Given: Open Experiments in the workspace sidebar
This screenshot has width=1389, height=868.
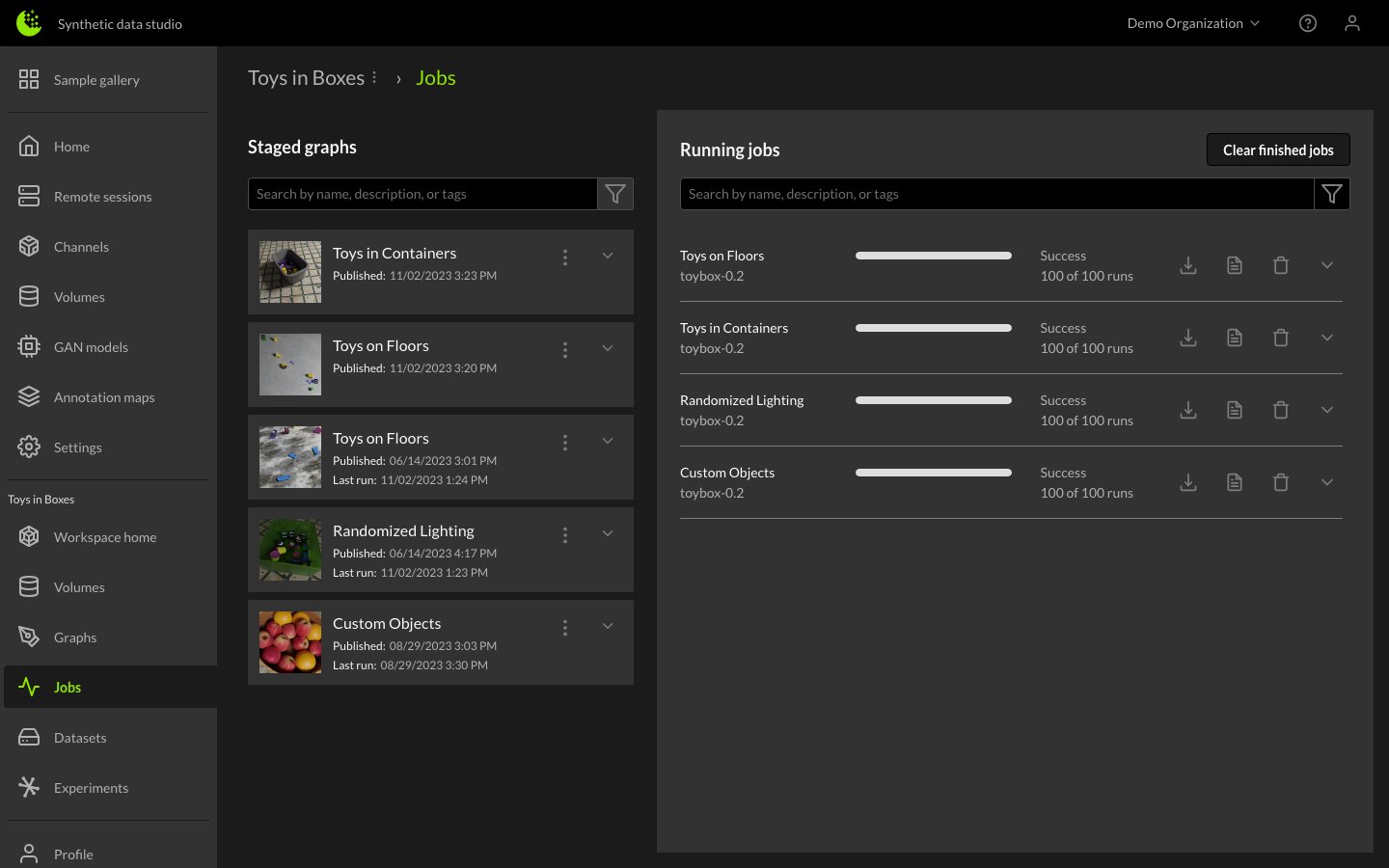Looking at the screenshot, I should (91, 788).
